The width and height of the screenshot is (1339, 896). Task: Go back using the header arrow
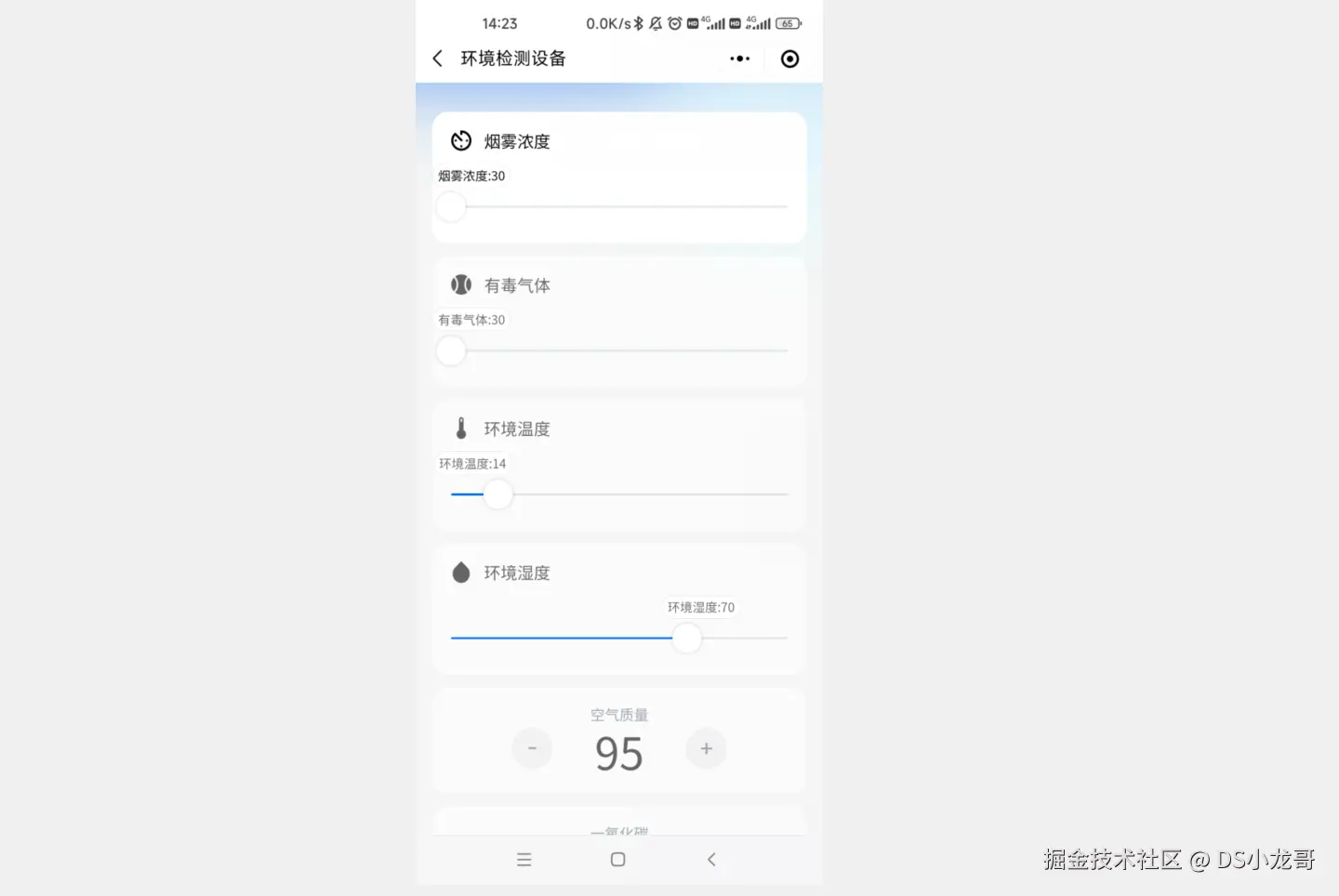437,59
